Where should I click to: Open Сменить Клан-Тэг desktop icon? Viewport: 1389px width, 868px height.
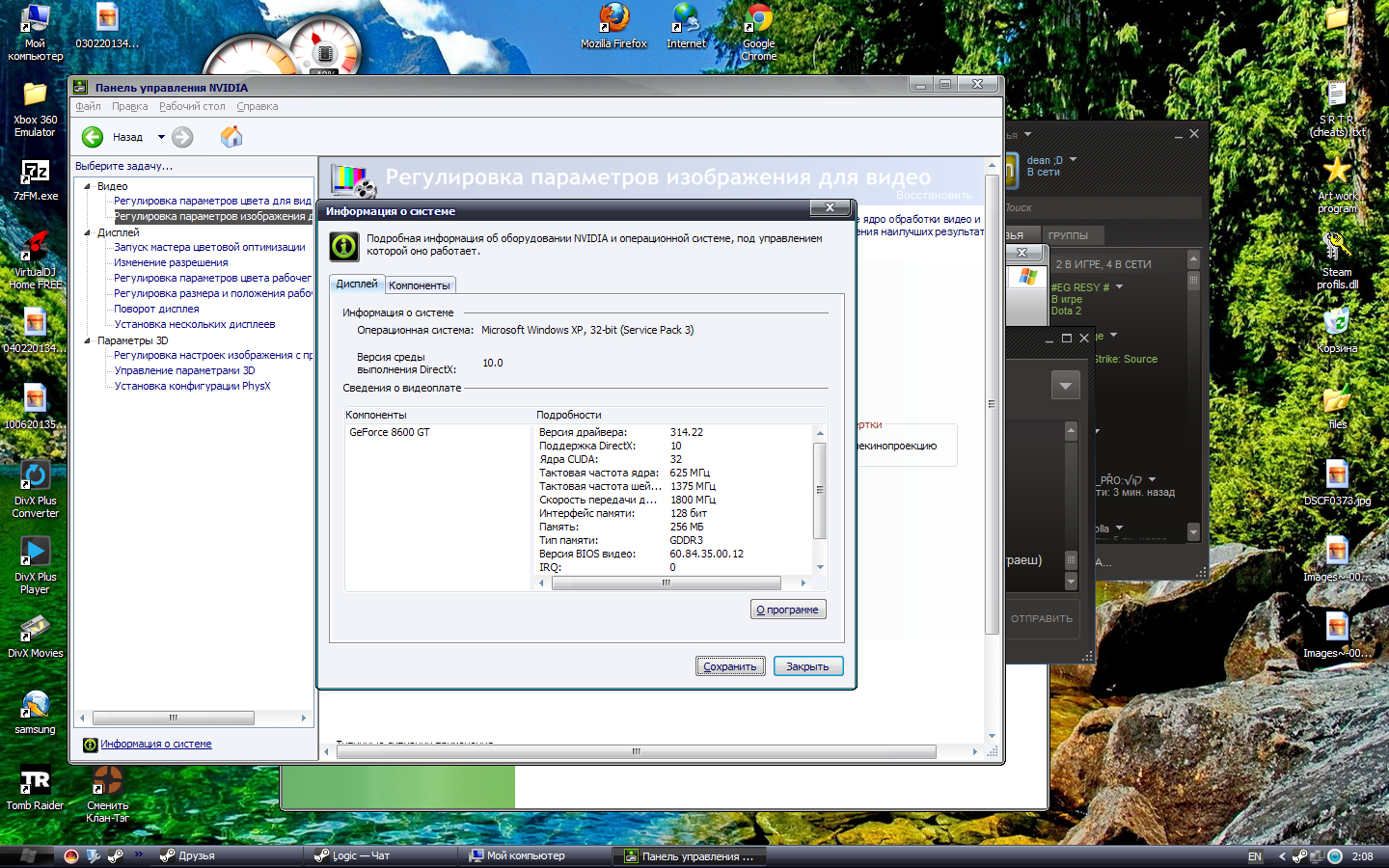pos(107,794)
